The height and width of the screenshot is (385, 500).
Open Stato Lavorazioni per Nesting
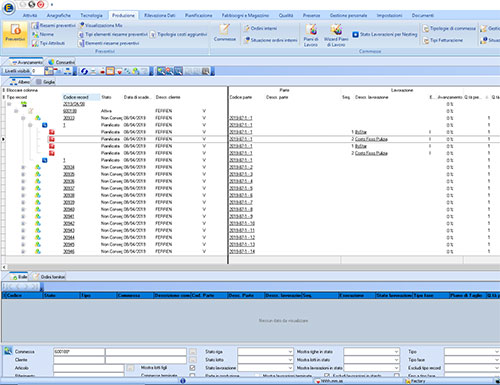(385, 34)
